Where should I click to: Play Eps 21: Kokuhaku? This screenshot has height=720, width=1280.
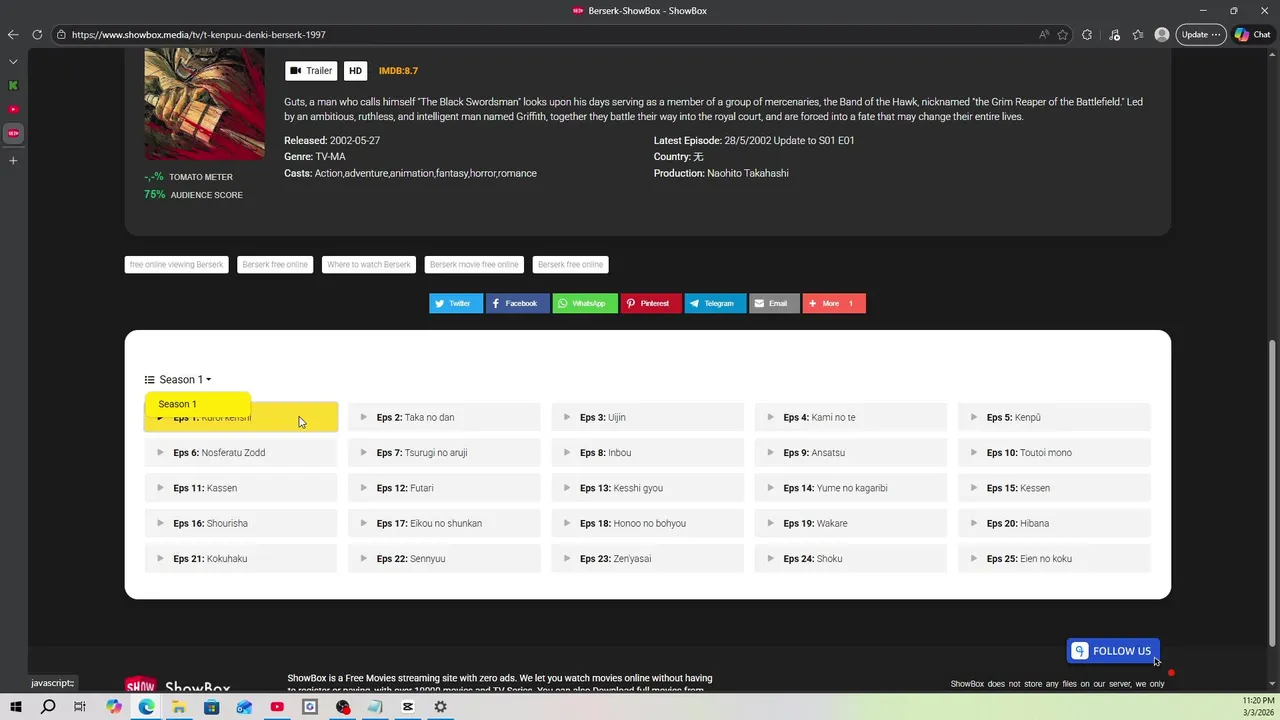pos(241,559)
